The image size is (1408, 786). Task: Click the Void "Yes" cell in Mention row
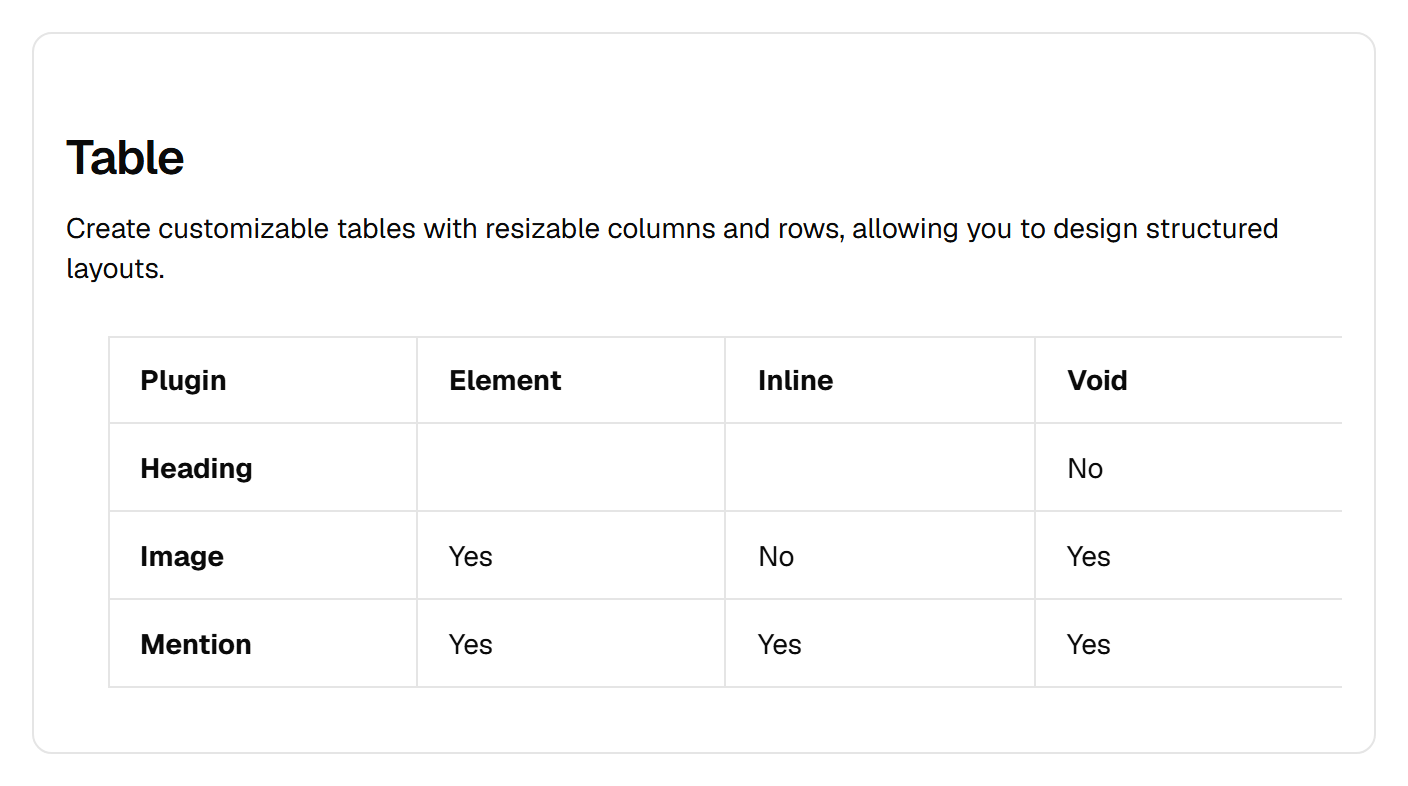tap(1188, 643)
